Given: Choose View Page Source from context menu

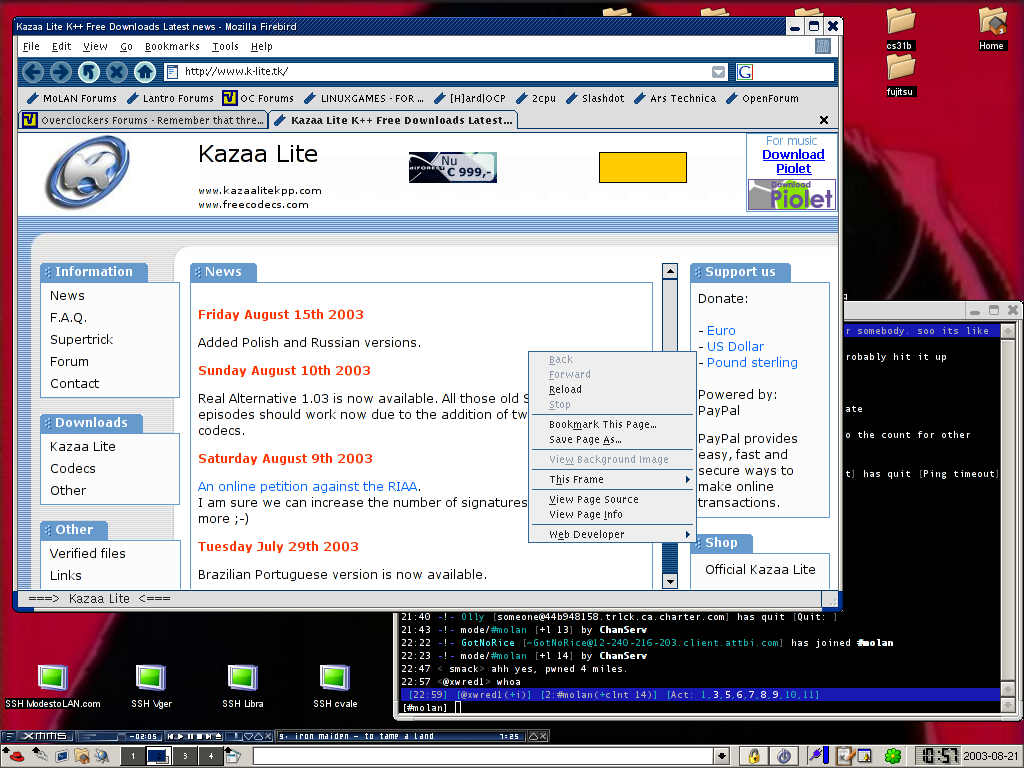Looking at the screenshot, I should pos(611,500).
